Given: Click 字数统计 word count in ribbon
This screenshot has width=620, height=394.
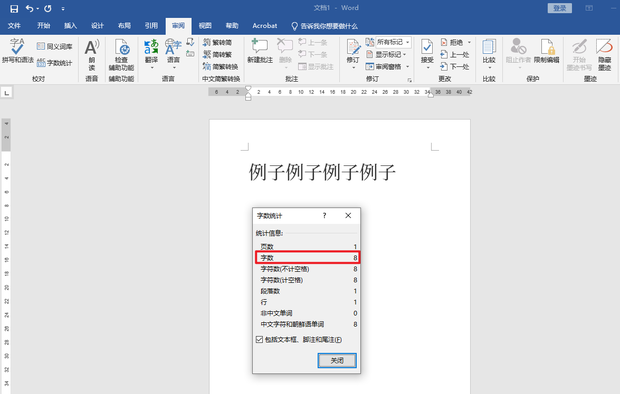Looking at the screenshot, I should 55,63.
